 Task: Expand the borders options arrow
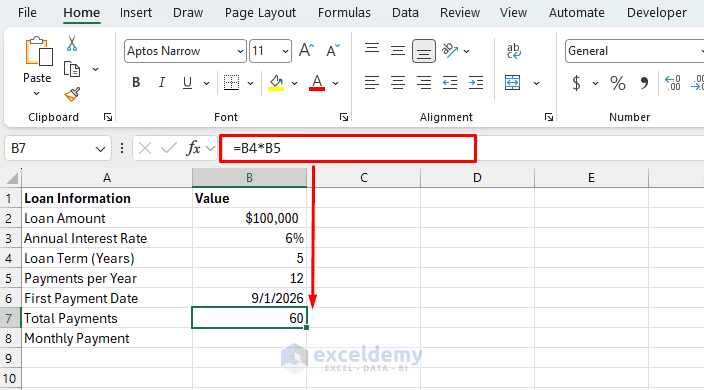point(251,83)
